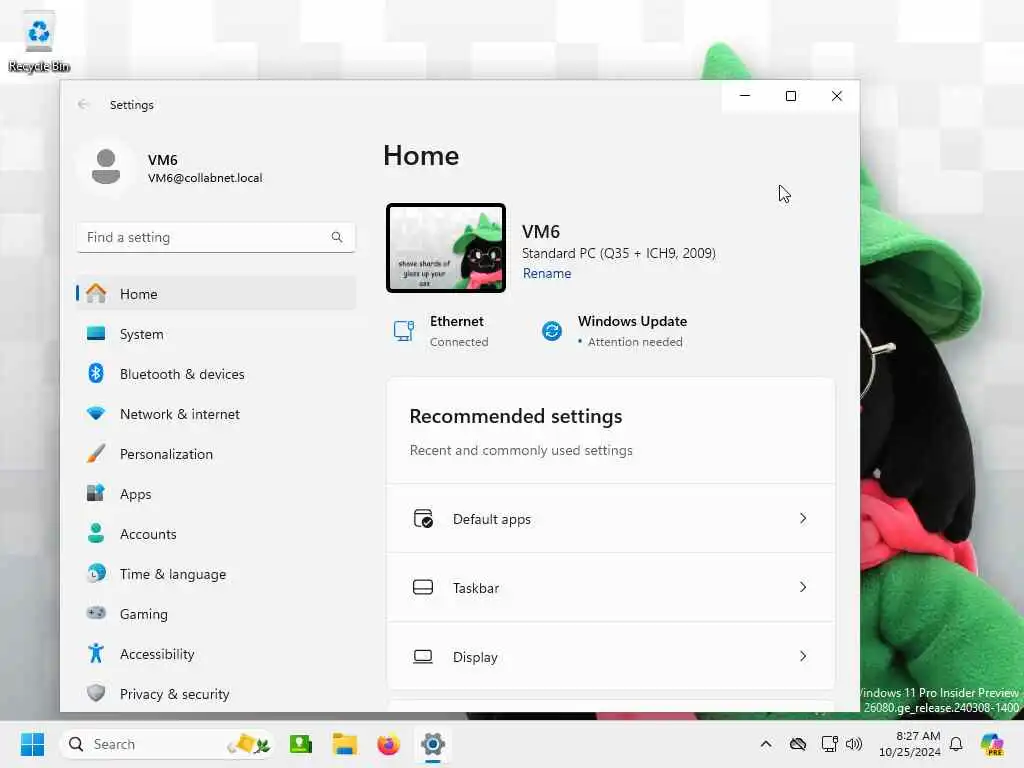
Task: Launch Firefox from the taskbar
Action: (x=389, y=744)
